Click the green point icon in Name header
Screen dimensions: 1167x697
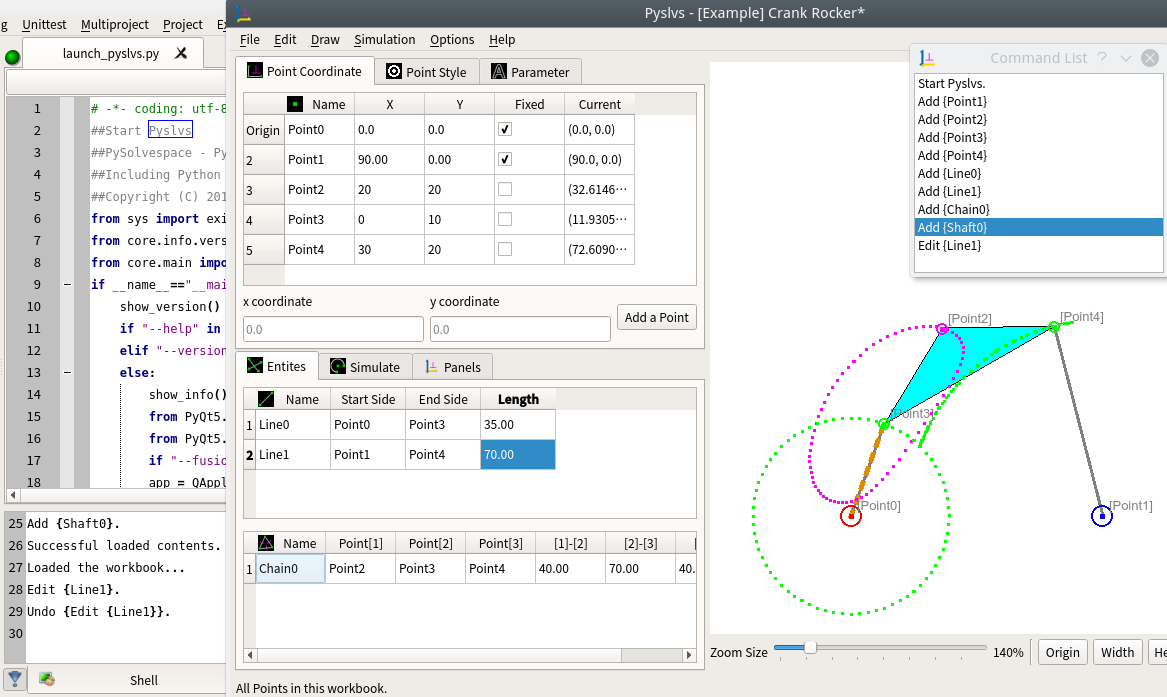point(295,104)
